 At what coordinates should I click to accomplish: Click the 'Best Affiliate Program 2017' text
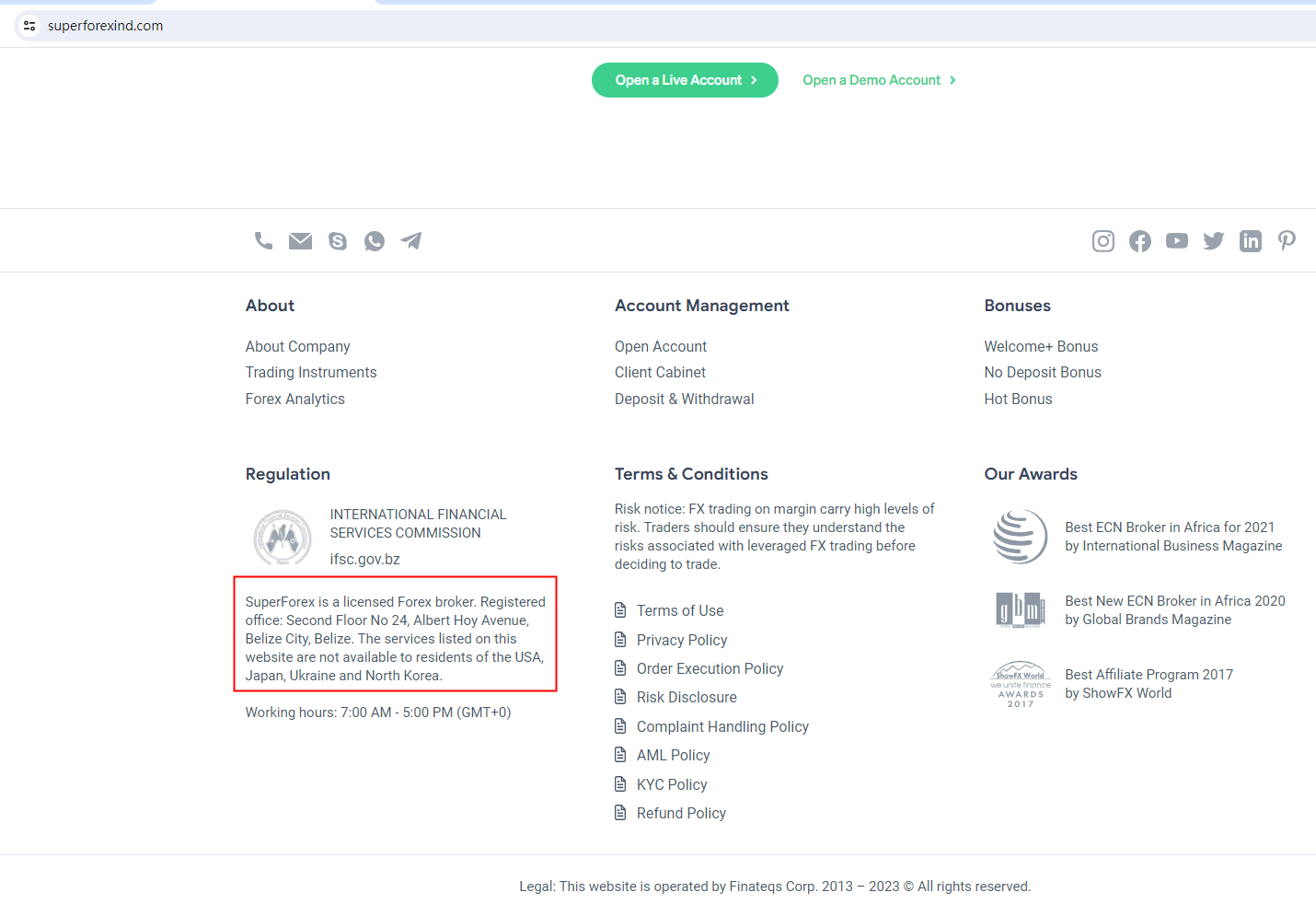[x=1149, y=675]
